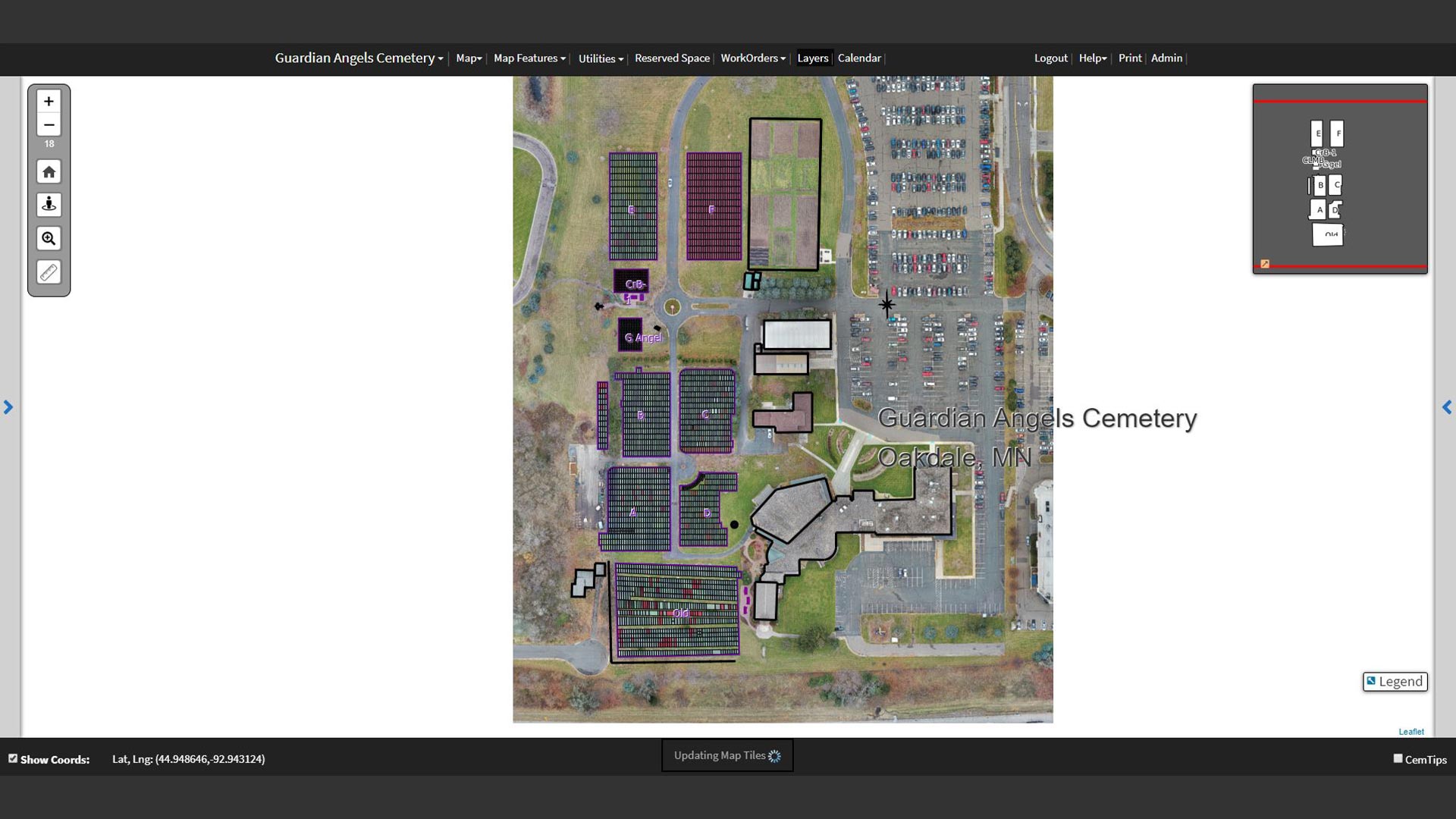Open the Leaflet attribution link
The height and width of the screenshot is (819, 1456).
coord(1410,732)
